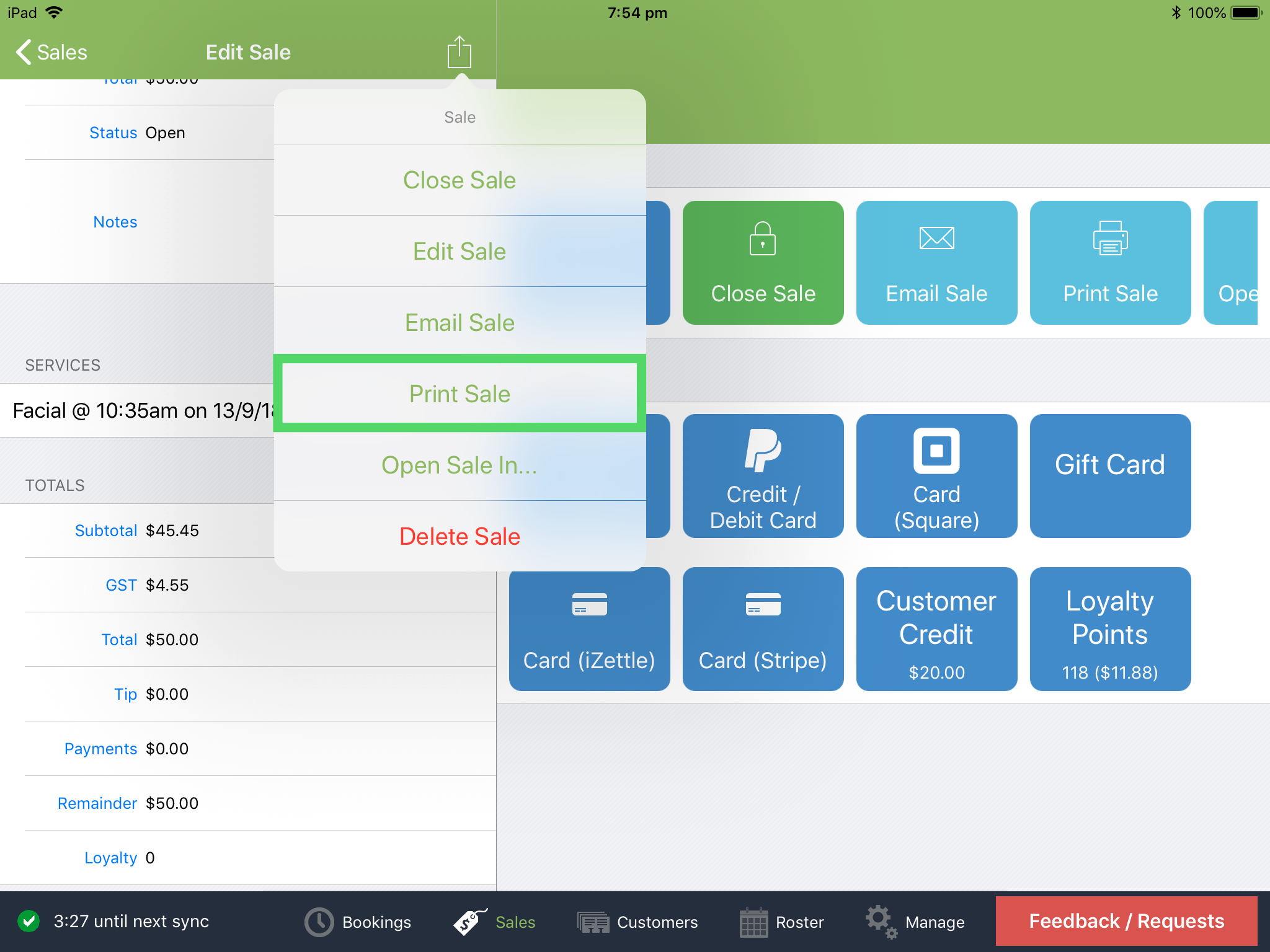
Task: Tap the padlock Close Sale tile
Action: click(763, 263)
